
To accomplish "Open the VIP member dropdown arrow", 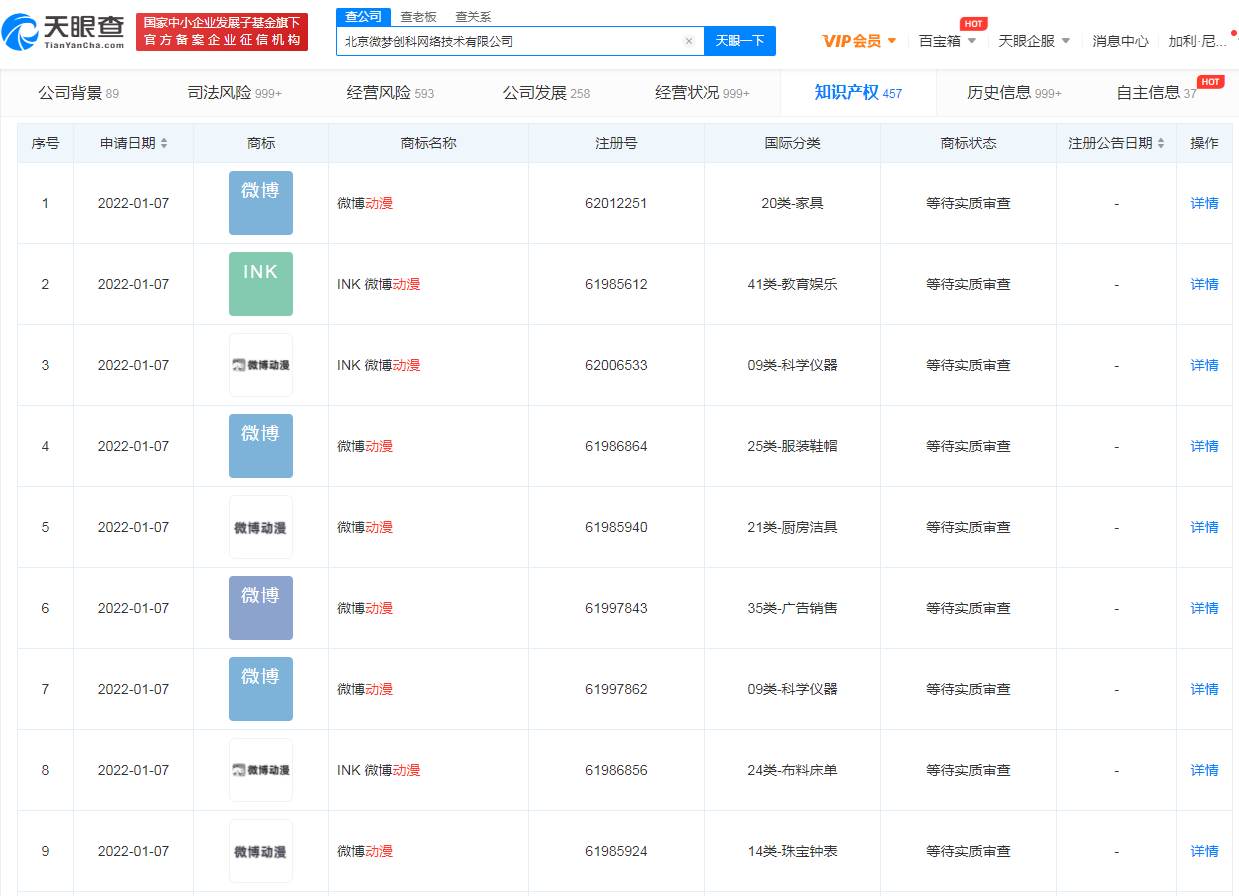I will coord(892,41).
